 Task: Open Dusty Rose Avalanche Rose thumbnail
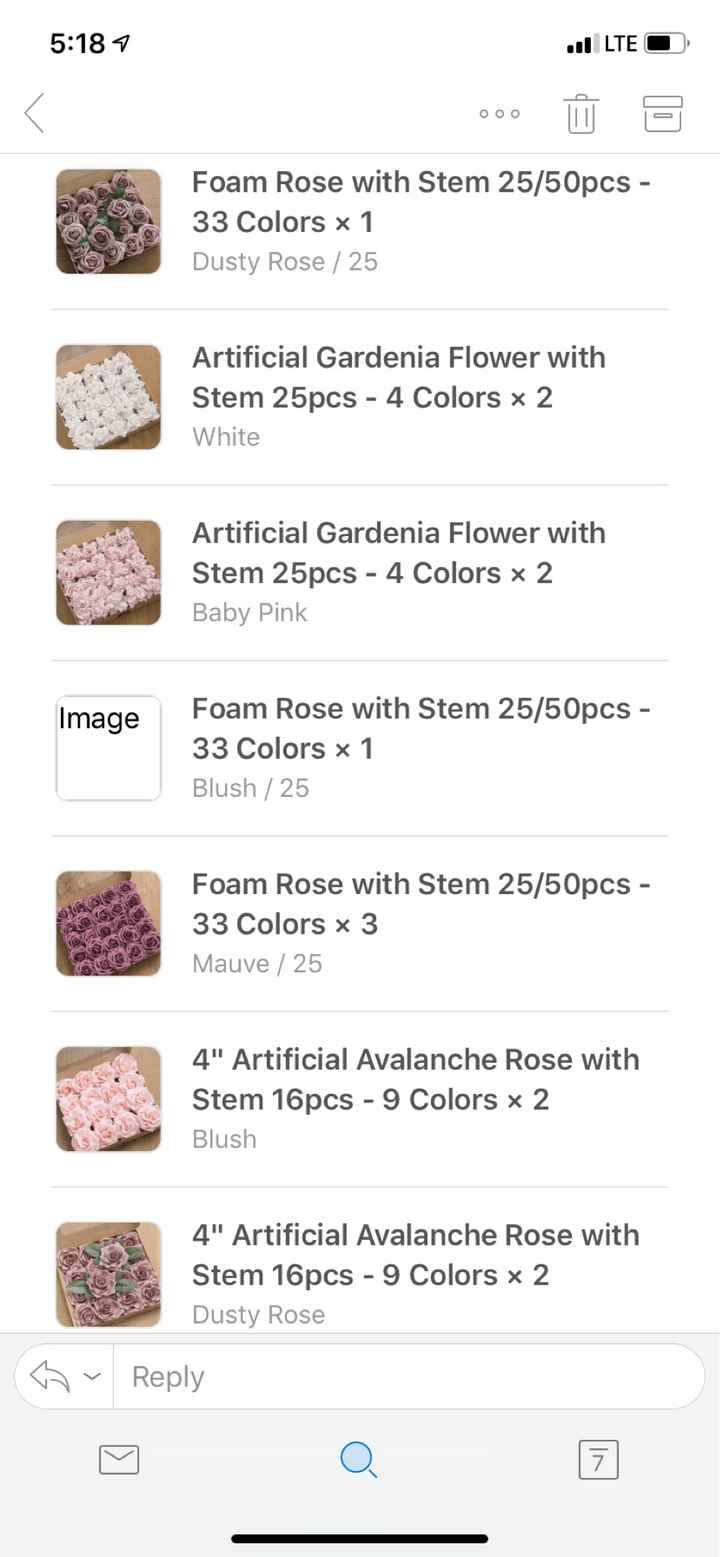tap(108, 1274)
